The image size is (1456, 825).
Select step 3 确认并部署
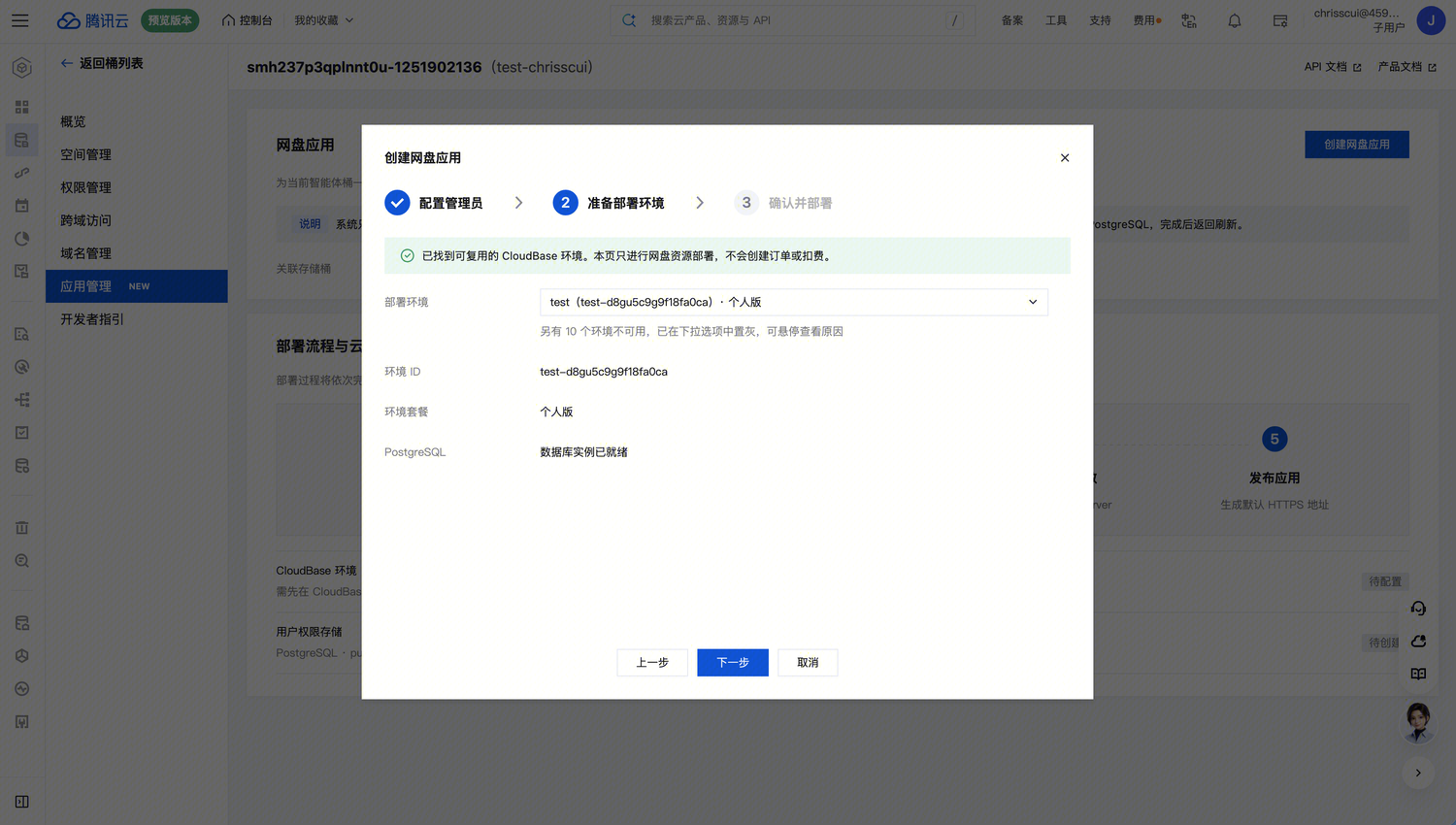(x=783, y=203)
